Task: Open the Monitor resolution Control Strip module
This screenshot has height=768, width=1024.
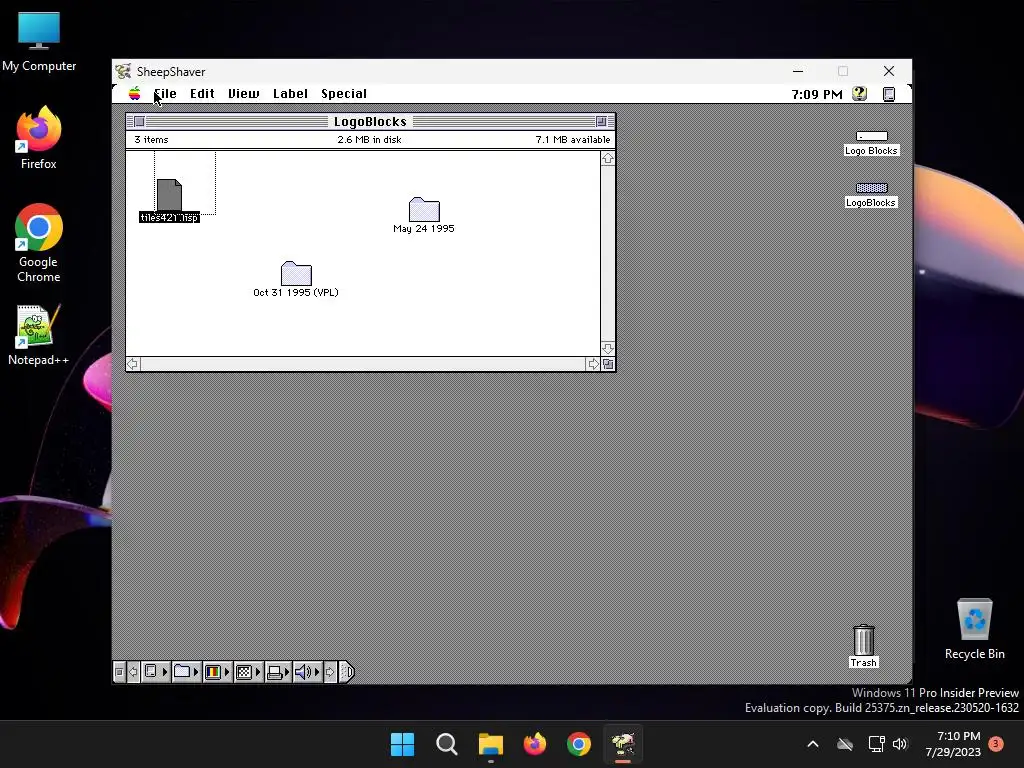Action: tap(248, 672)
